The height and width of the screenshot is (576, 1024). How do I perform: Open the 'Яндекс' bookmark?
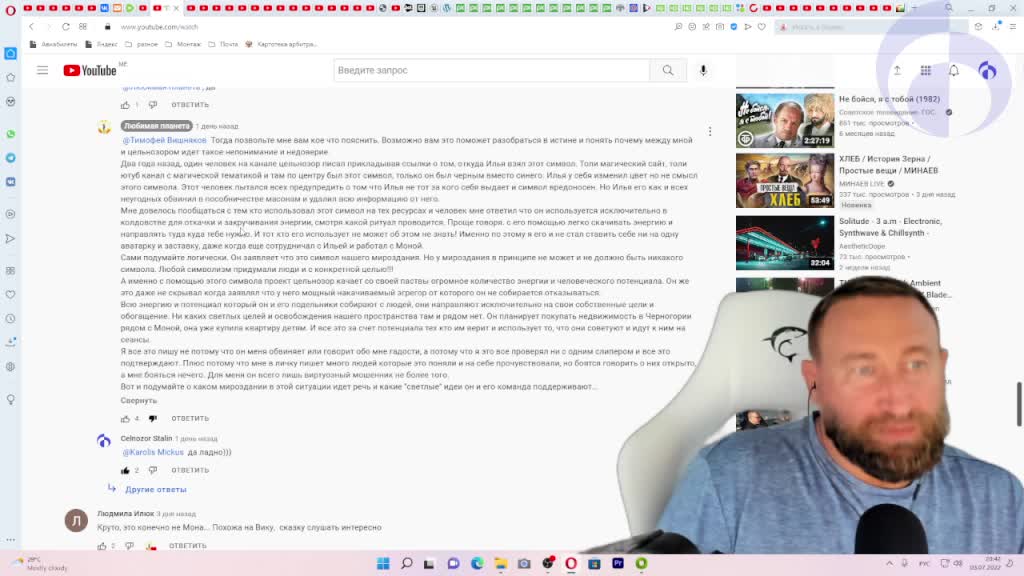coord(101,44)
